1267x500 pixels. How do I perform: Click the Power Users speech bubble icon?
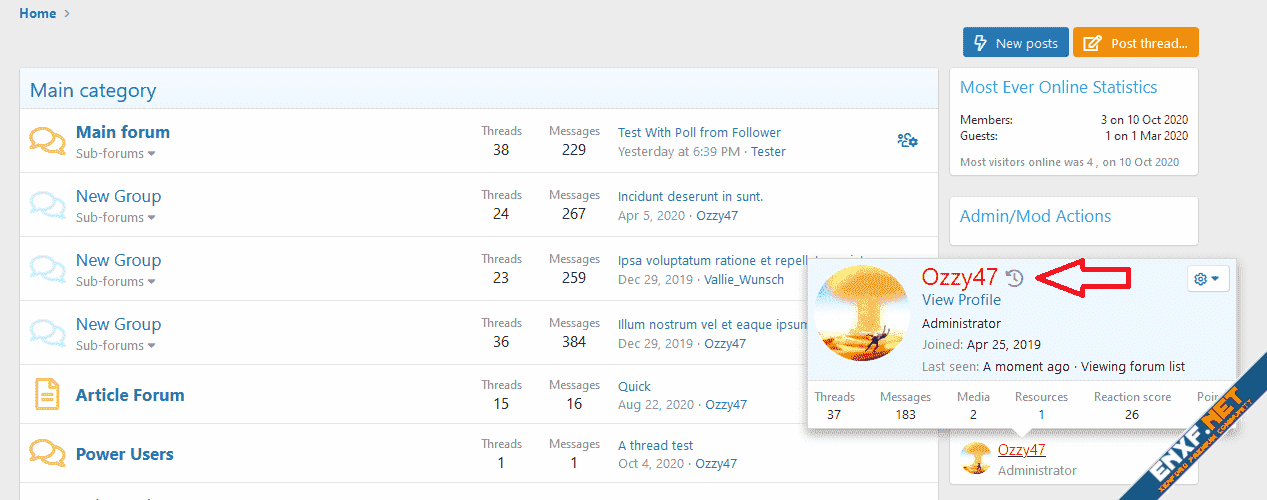[x=47, y=453]
